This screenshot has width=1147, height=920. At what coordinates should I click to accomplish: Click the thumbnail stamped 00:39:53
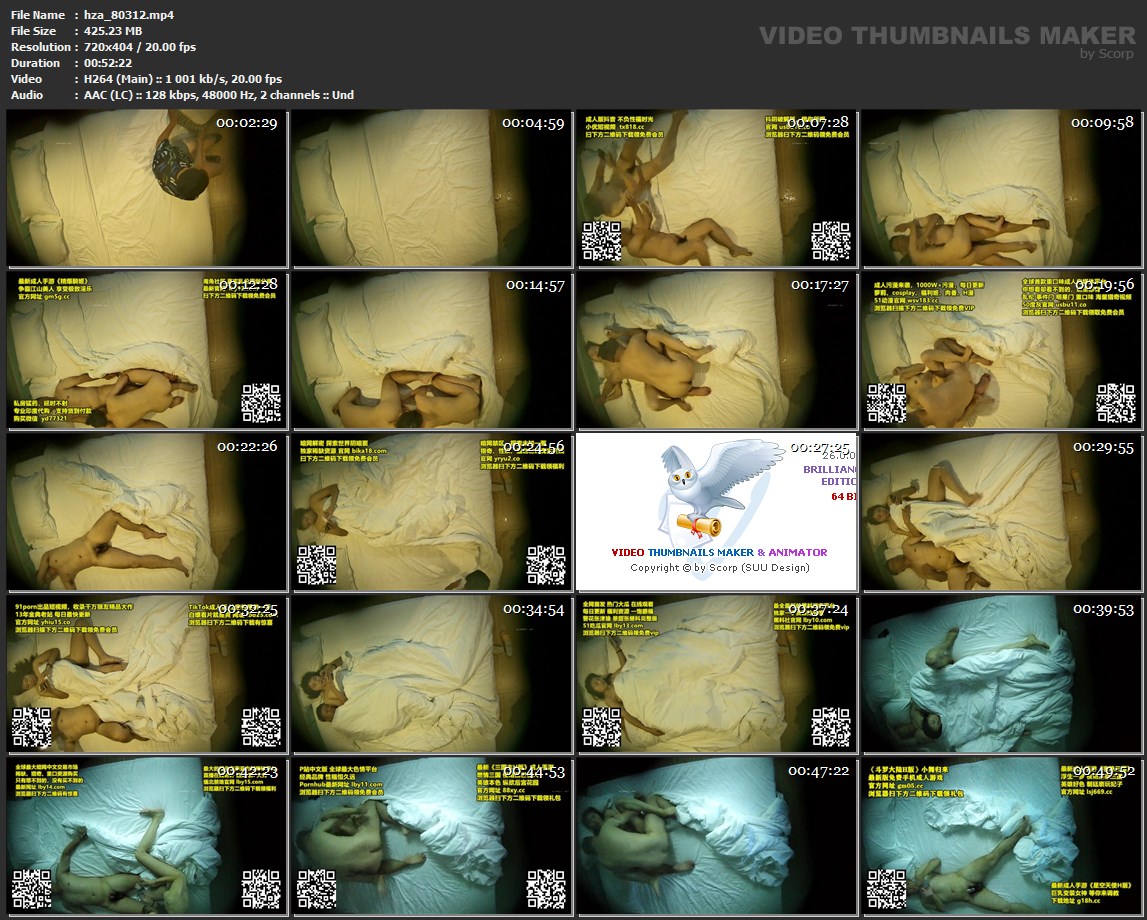click(1002, 675)
